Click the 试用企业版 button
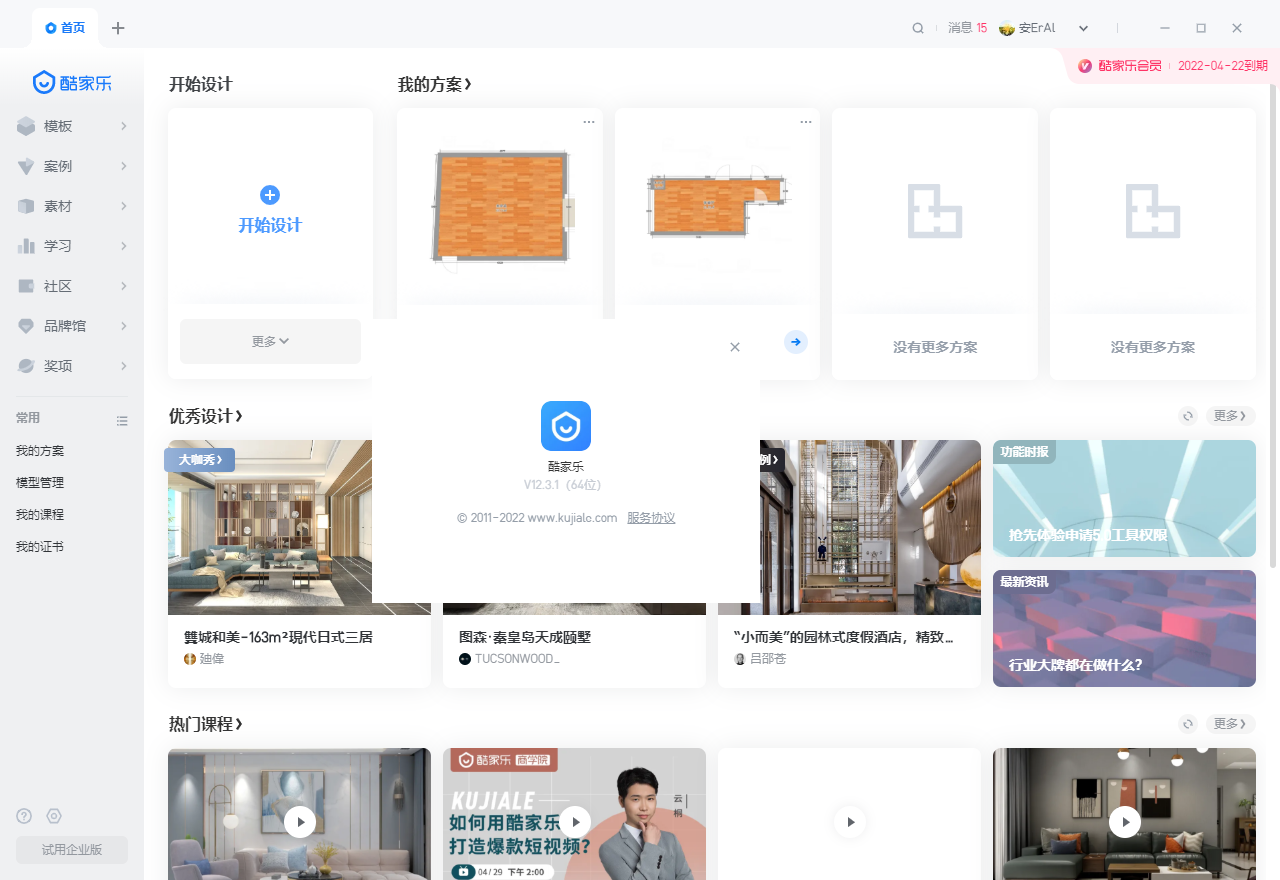 click(72, 850)
